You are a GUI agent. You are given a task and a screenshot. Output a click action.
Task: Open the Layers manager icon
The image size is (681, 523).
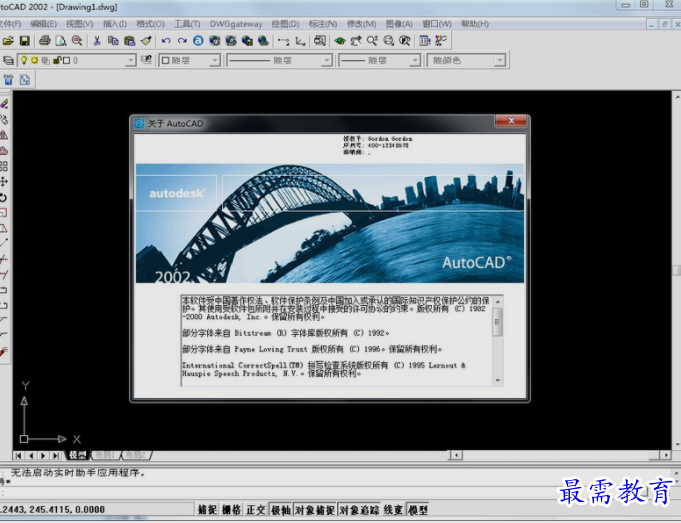click(x=8, y=60)
